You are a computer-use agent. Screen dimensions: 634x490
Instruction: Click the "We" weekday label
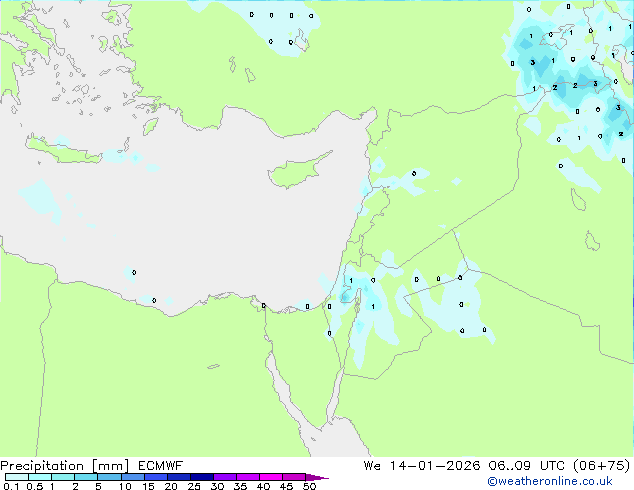[372, 466]
